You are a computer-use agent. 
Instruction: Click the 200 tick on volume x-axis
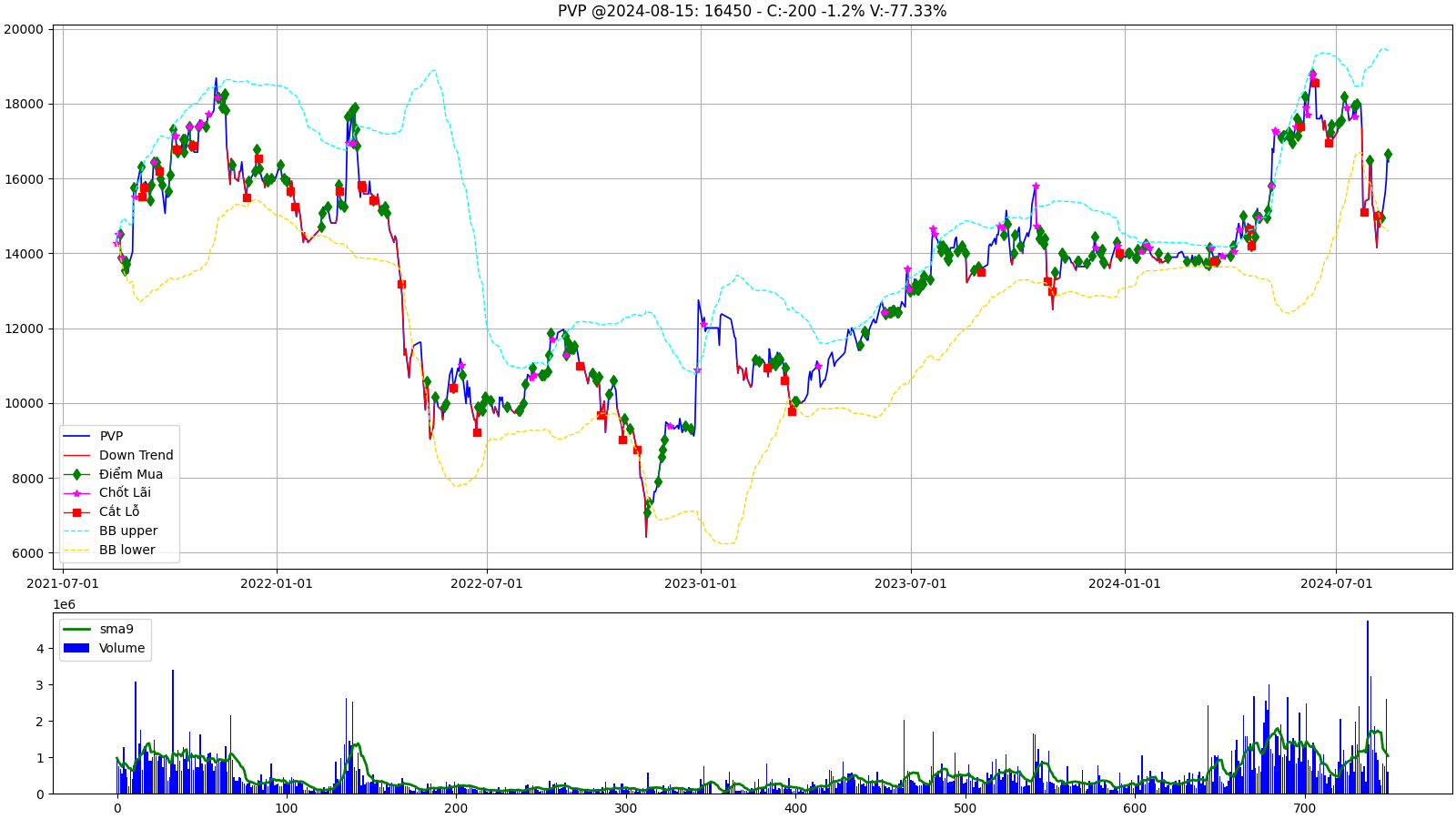pos(456,808)
